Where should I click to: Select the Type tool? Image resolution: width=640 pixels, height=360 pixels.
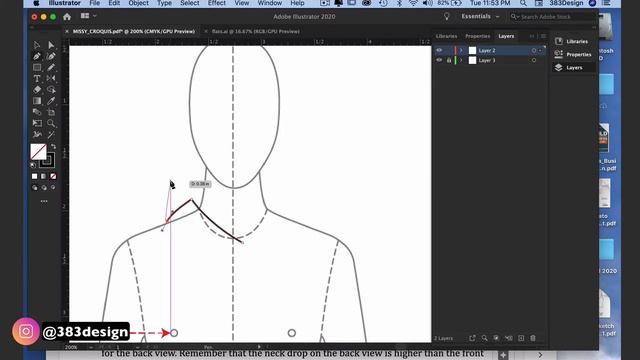pyautogui.click(x=37, y=78)
